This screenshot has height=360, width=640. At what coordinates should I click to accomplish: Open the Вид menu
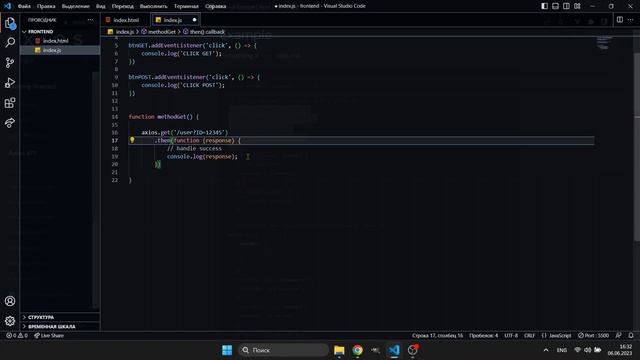point(100,6)
